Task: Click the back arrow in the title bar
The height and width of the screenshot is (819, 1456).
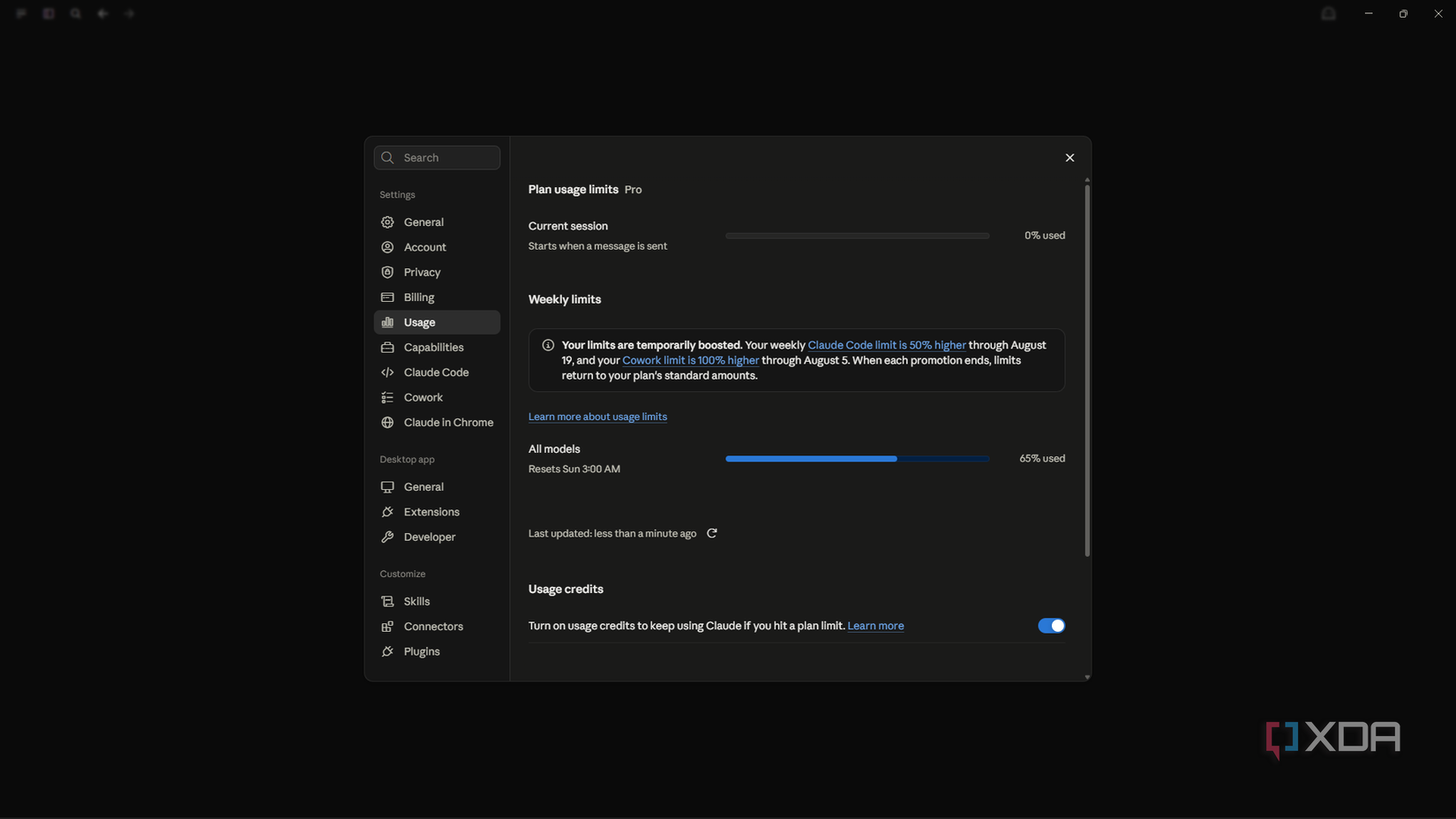Action: pos(102,13)
